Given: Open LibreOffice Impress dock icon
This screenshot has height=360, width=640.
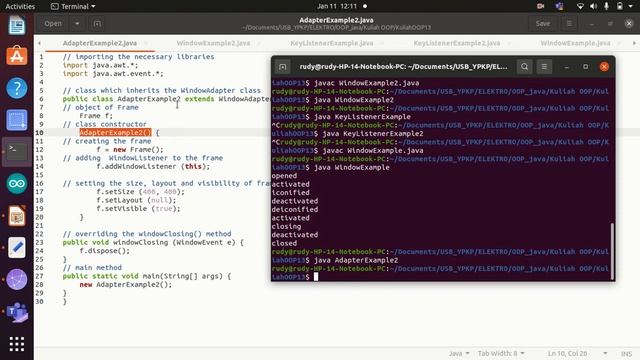Looking at the screenshot, I should (17, 216).
